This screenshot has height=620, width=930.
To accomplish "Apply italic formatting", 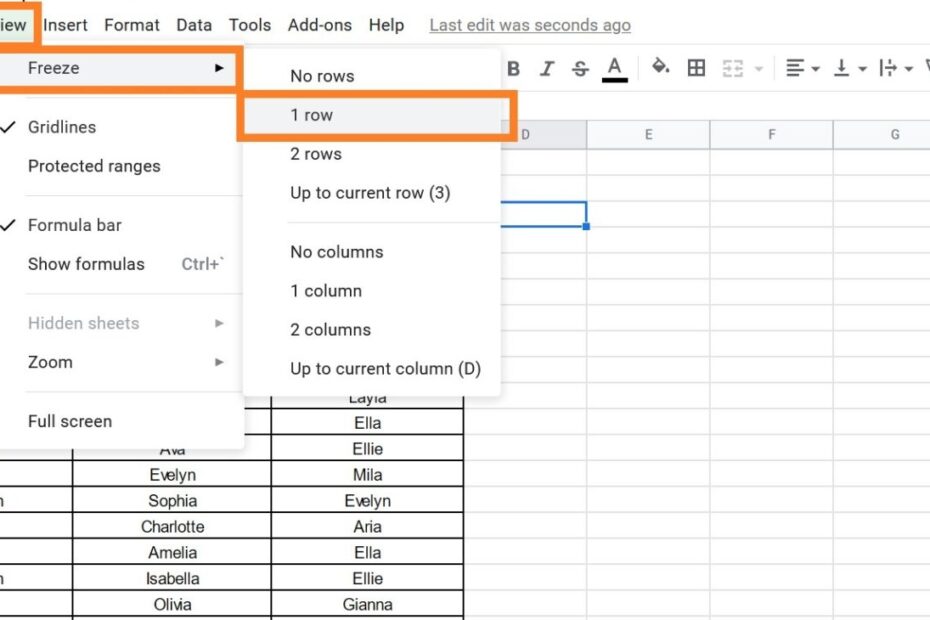I will click(x=547, y=68).
